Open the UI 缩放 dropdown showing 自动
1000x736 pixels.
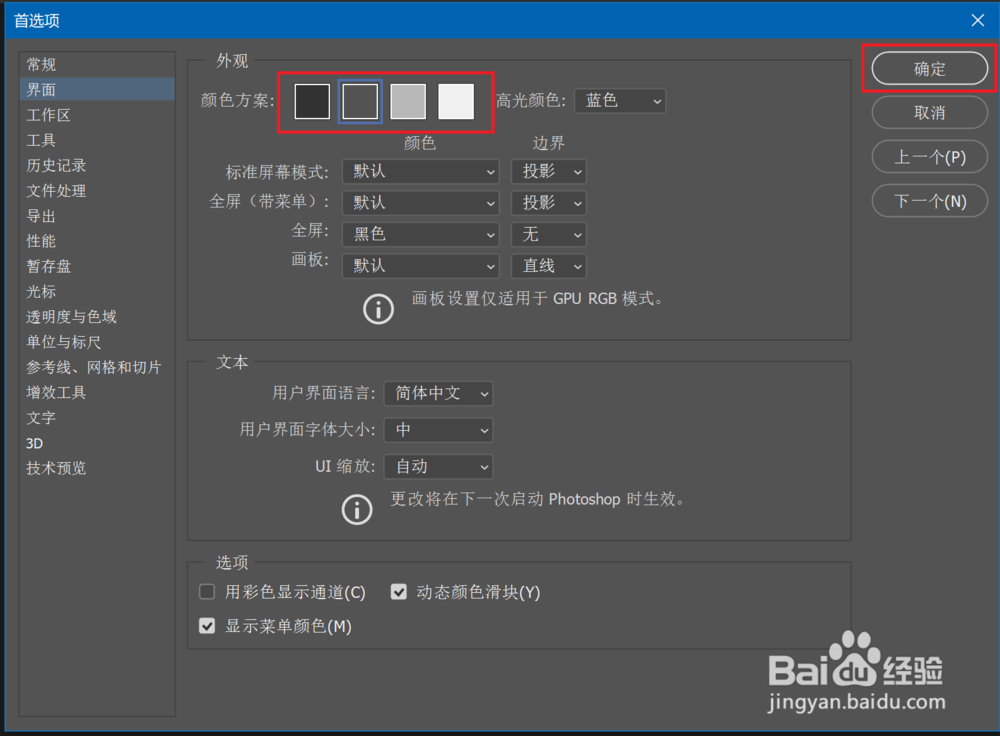(438, 466)
